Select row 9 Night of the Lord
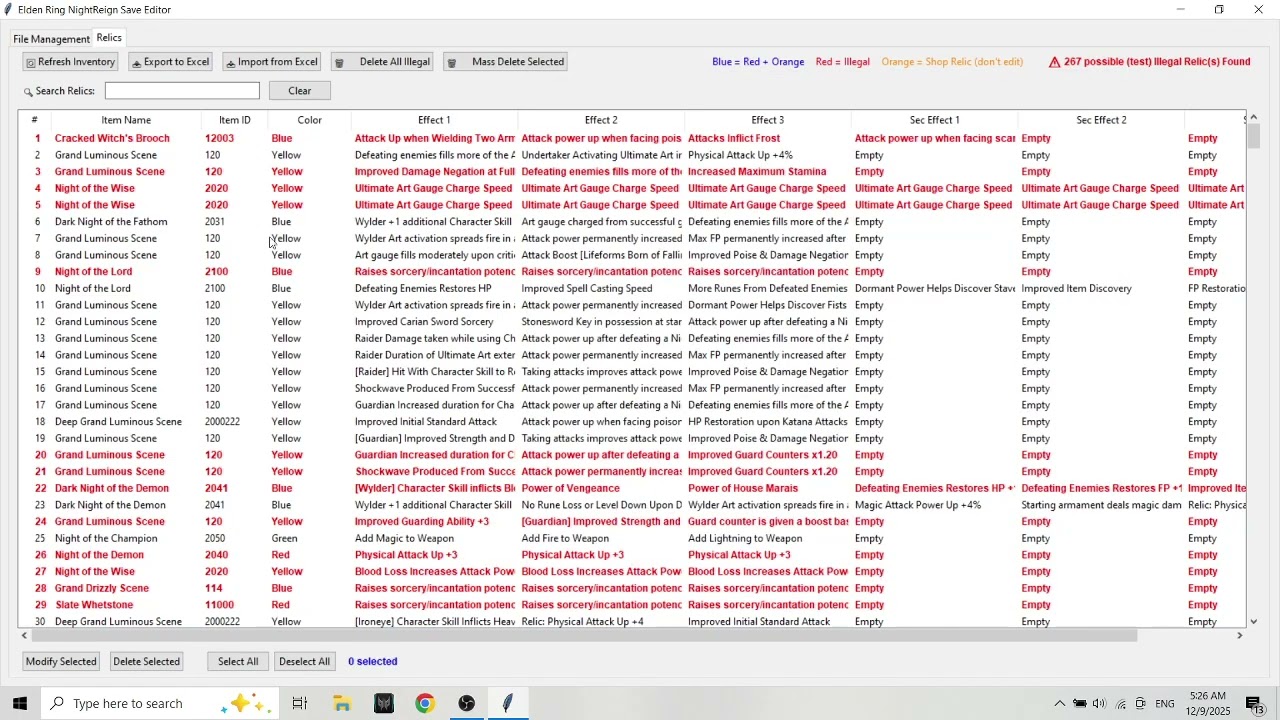Image resolution: width=1280 pixels, height=720 pixels. point(632,272)
